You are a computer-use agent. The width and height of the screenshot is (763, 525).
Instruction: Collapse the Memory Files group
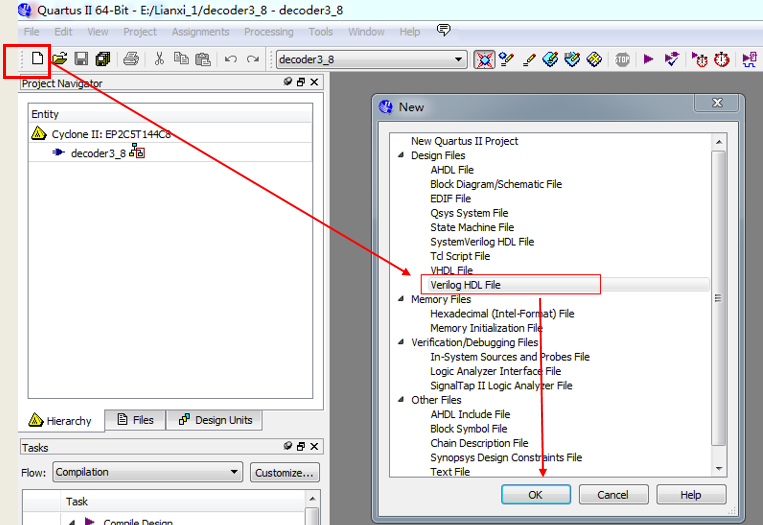pyautogui.click(x=401, y=299)
